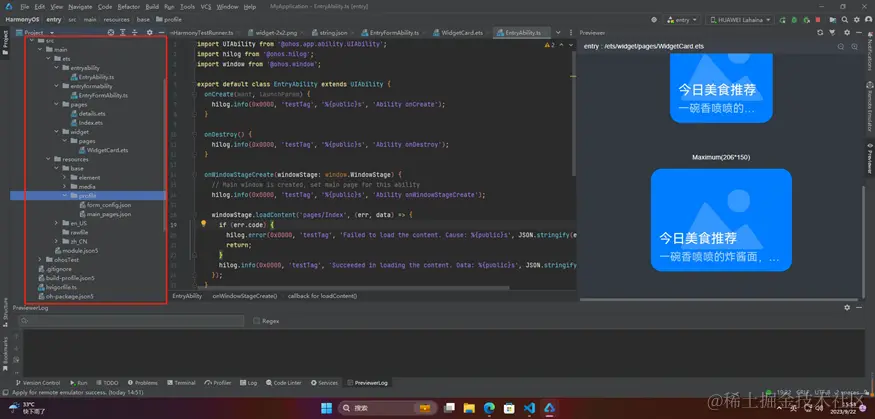875x419 pixels.
Task: Open Previewer panel settings gear
Action: point(847,33)
